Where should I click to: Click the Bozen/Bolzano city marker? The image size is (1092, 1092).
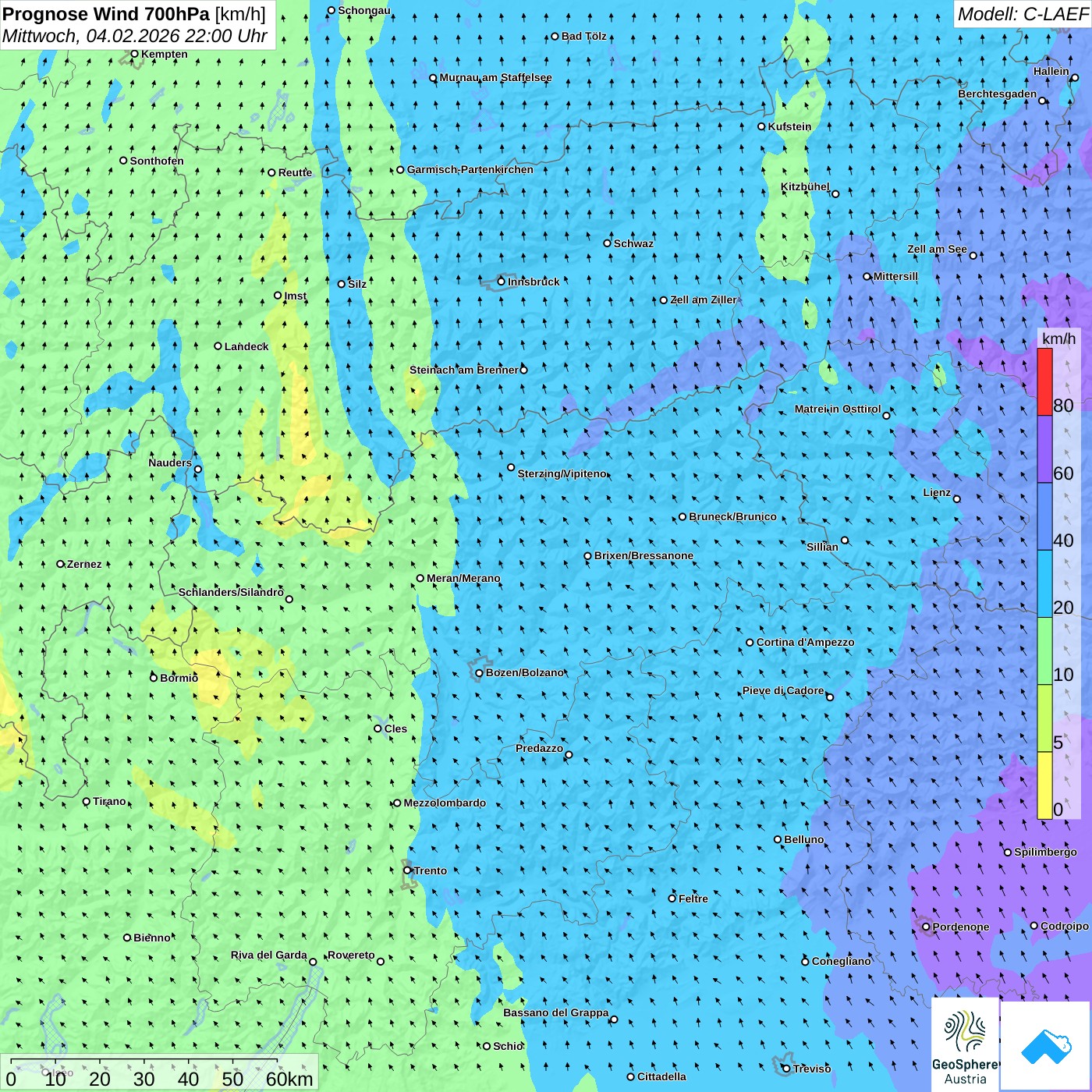[x=479, y=672]
